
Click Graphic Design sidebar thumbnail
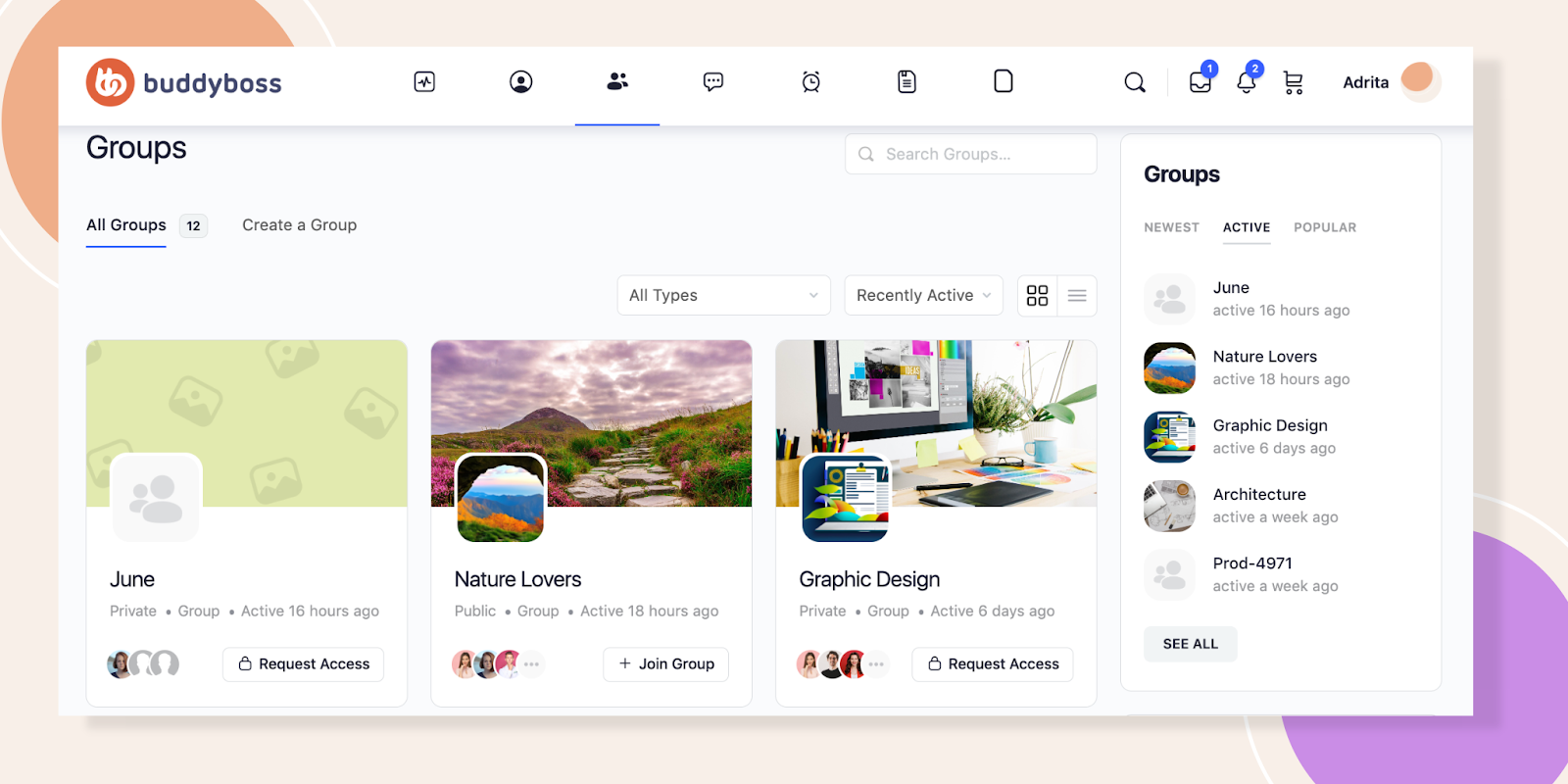pos(1170,437)
